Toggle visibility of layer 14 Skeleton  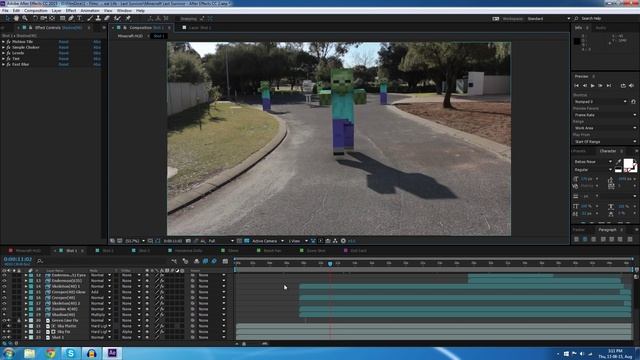(4, 287)
